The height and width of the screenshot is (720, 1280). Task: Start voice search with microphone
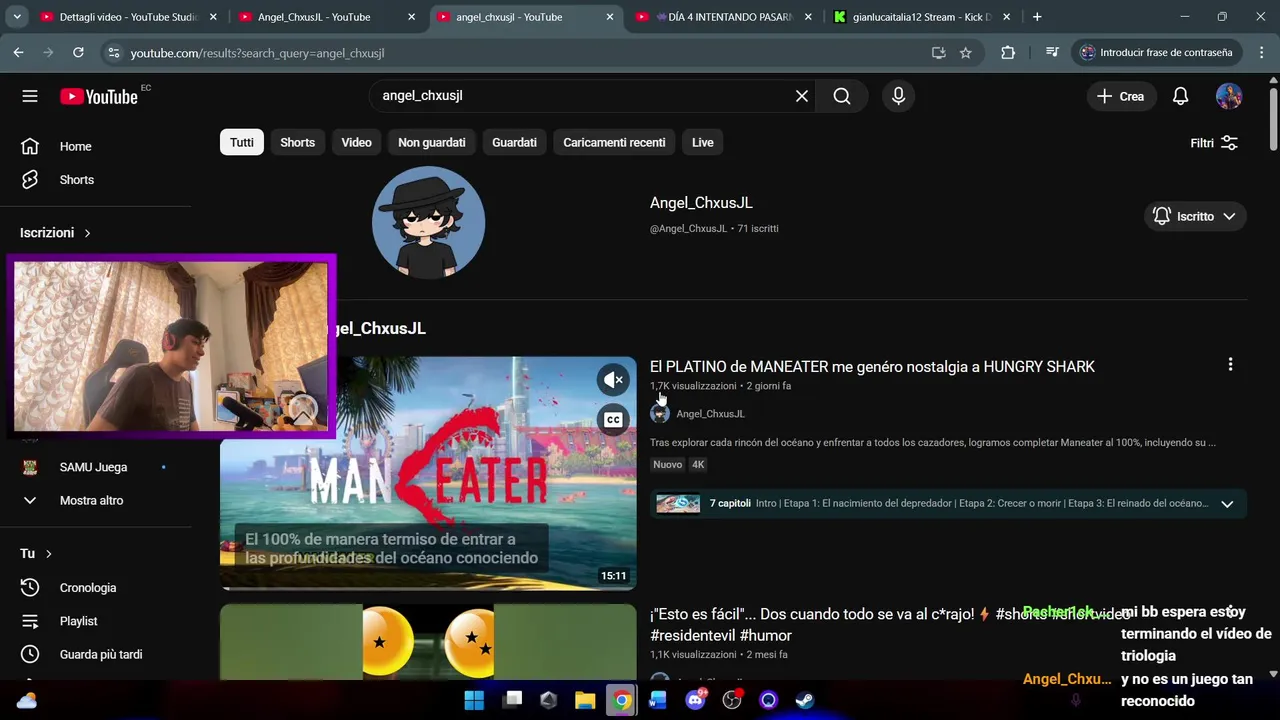(898, 96)
